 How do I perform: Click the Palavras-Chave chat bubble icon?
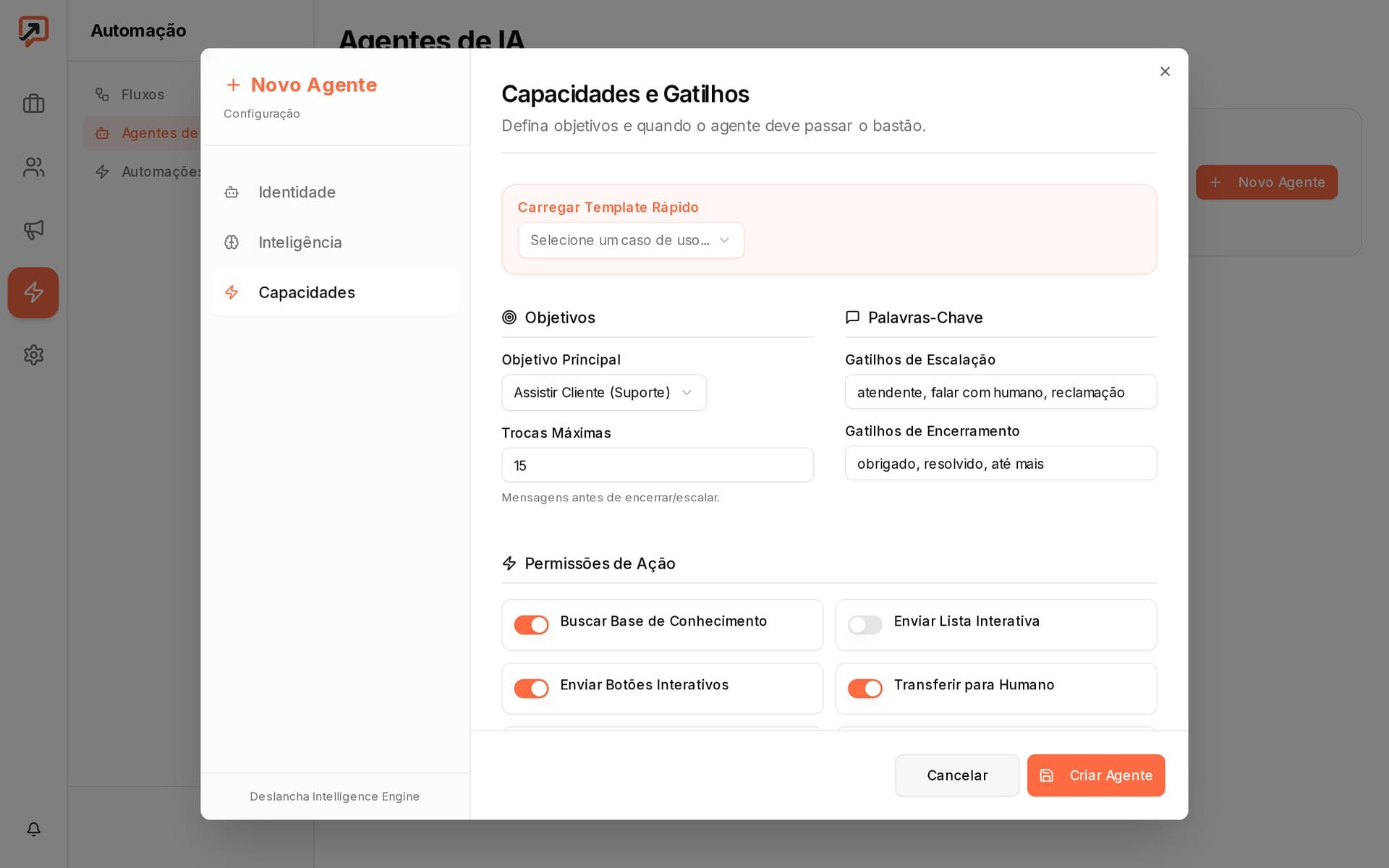click(853, 318)
